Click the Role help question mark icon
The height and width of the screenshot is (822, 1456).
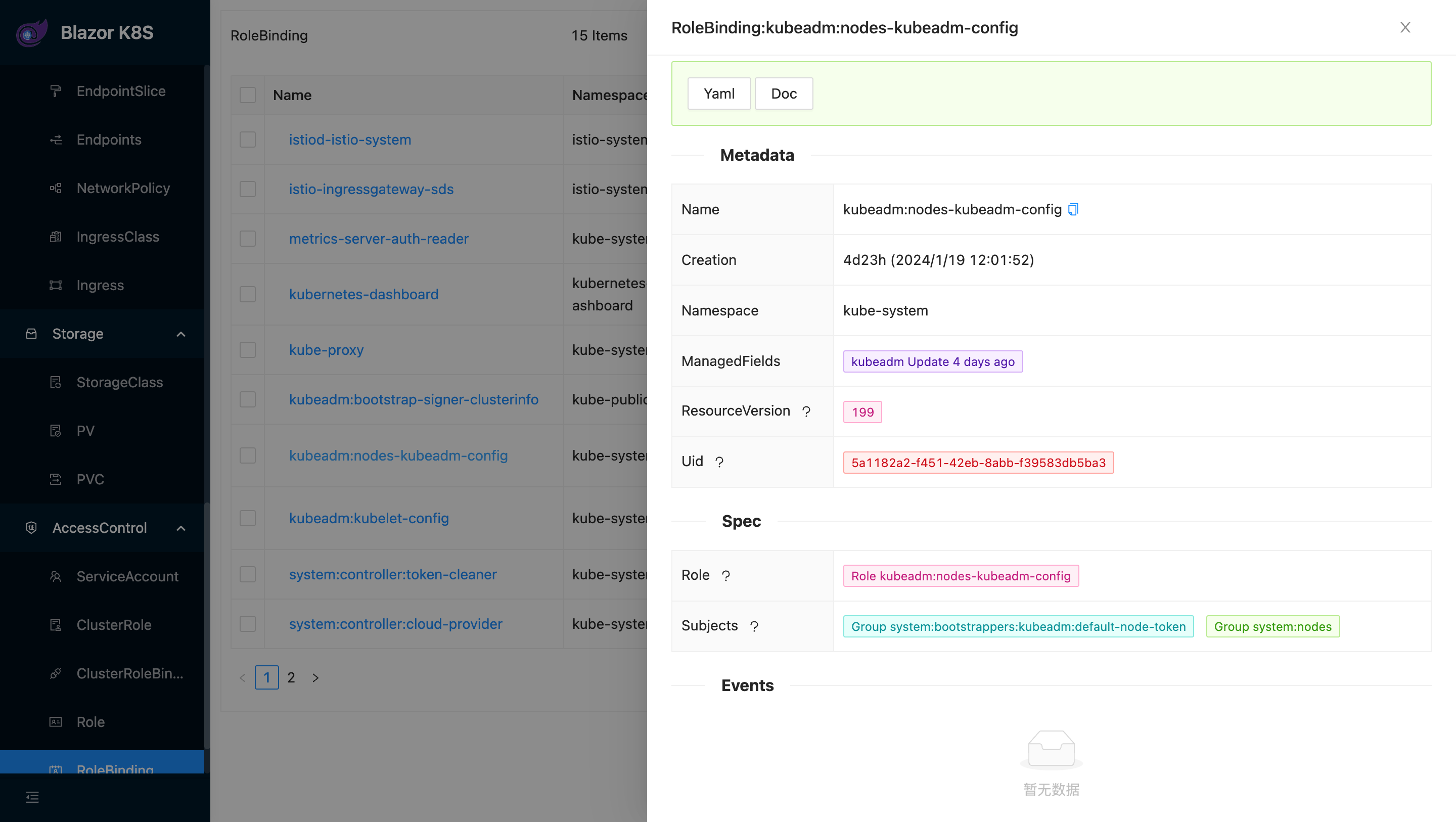coord(726,575)
